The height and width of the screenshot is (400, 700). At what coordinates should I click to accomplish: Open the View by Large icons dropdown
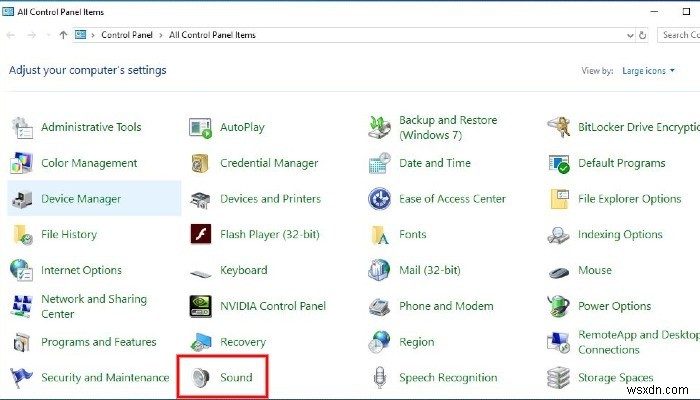click(648, 71)
